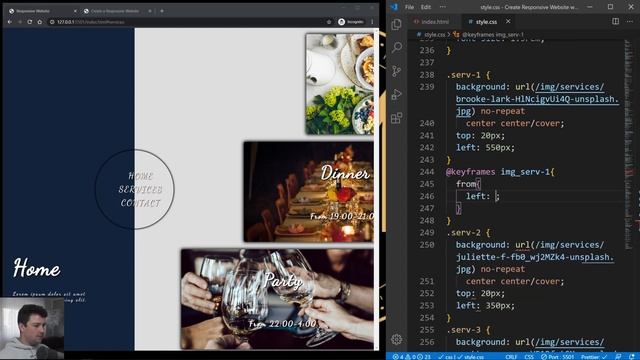
Task: Open the File menu in VS Code
Action: (x=409, y=7)
